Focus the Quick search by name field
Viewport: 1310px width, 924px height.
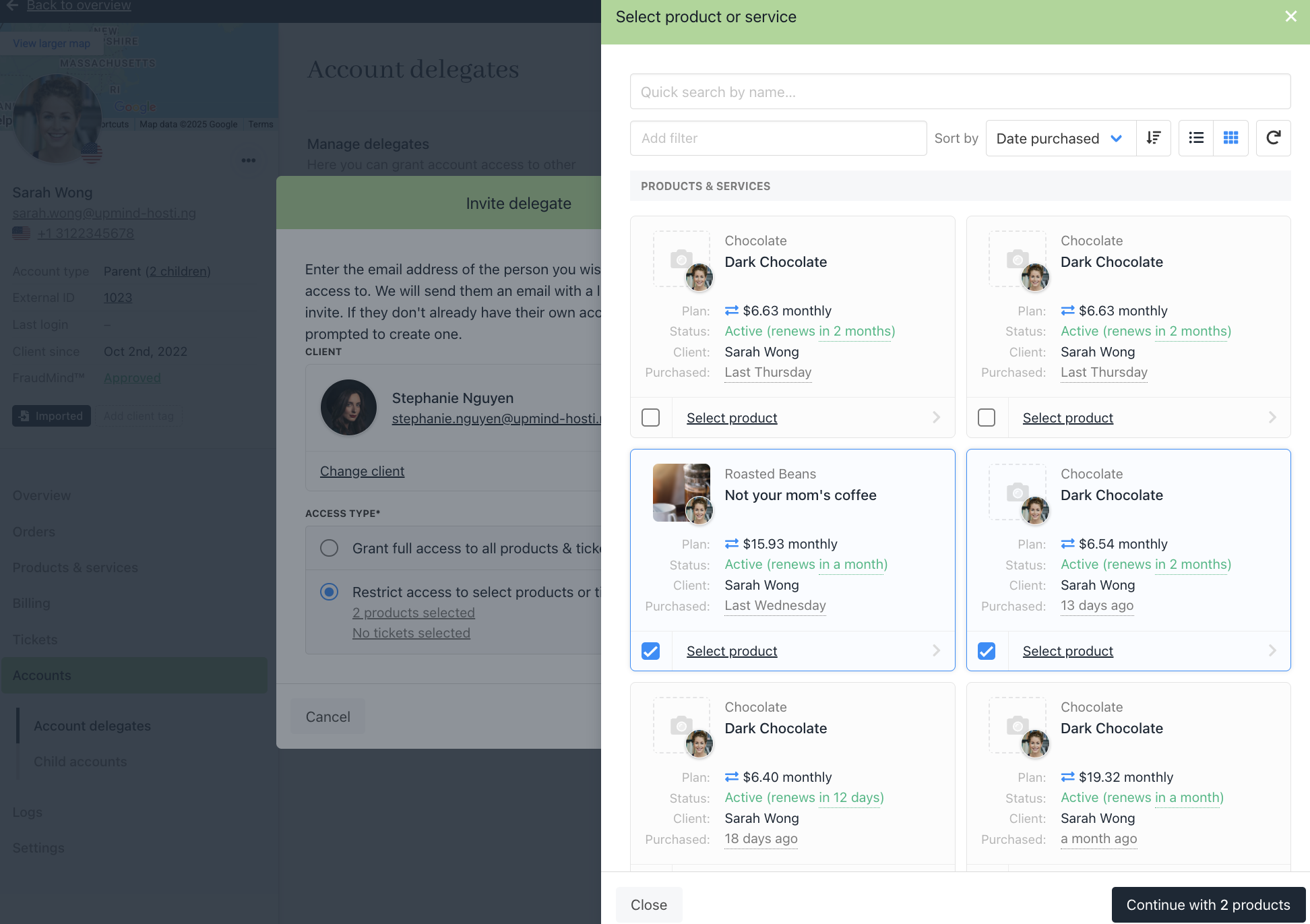point(960,92)
